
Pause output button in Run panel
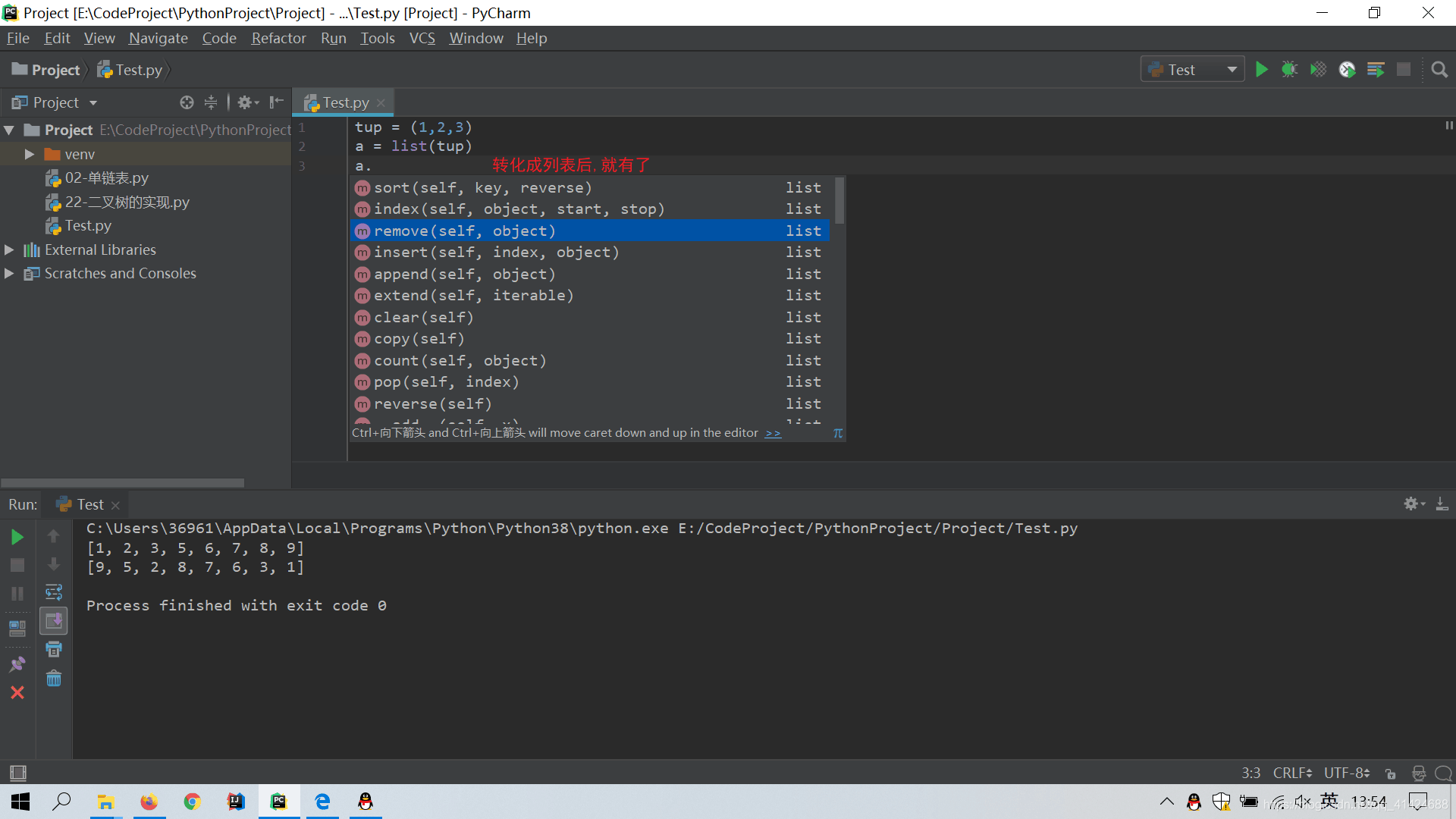17,594
